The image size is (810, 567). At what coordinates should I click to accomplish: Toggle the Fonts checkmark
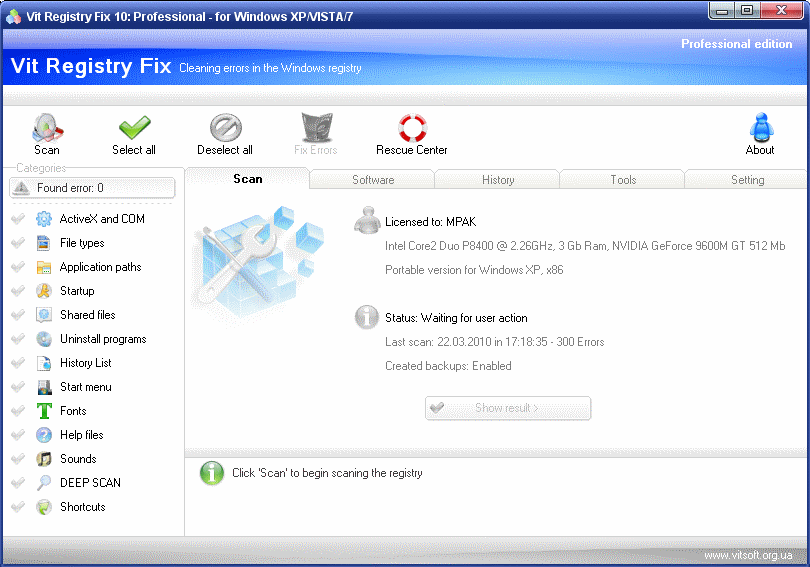18,411
